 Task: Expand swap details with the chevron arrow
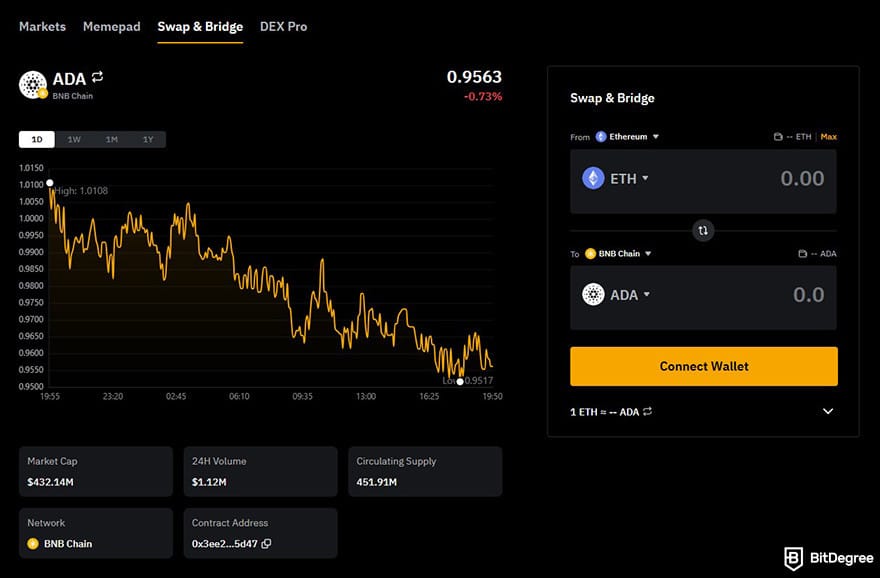pos(828,411)
